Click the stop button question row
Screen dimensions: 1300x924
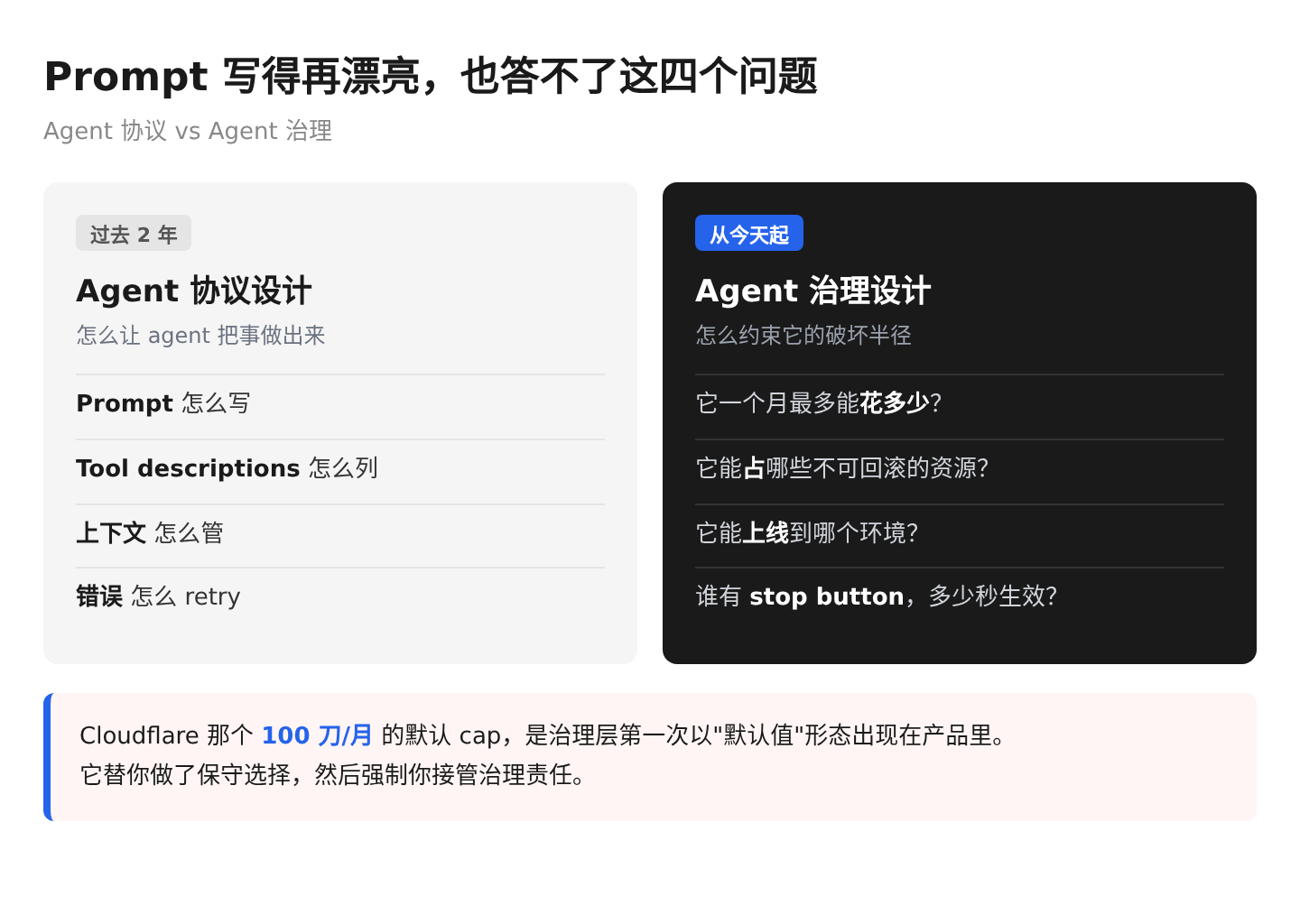[x=960, y=596]
